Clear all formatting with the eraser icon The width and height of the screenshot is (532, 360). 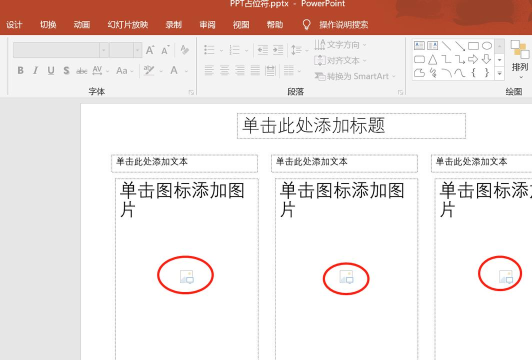point(185,50)
